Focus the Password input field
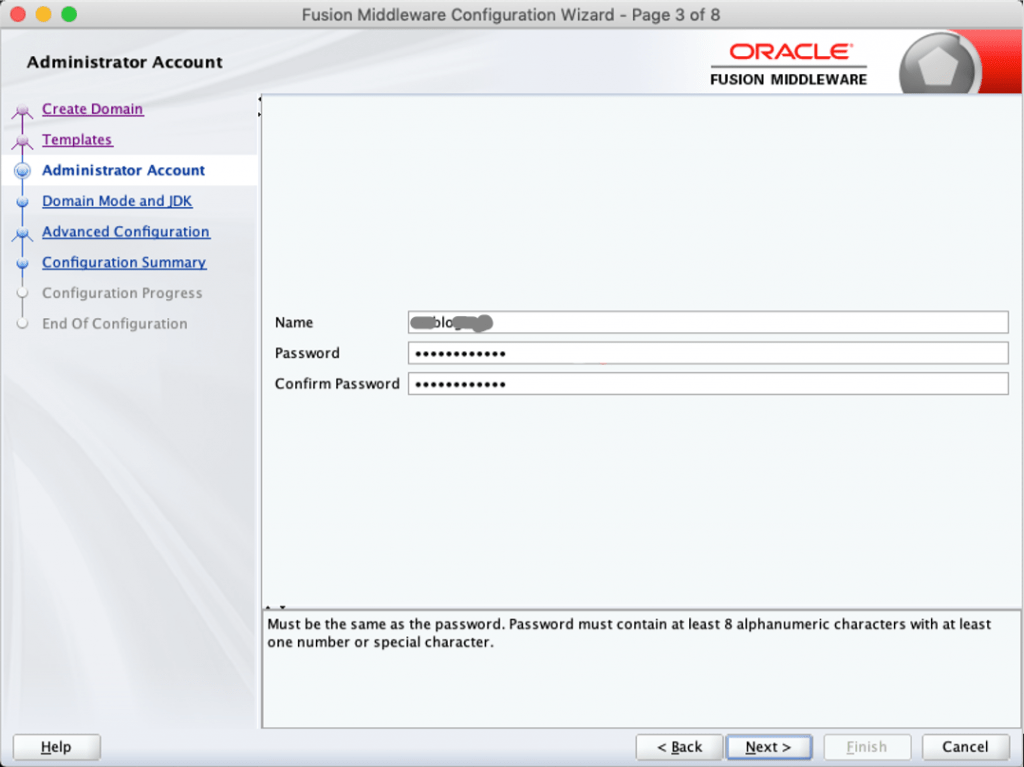Image resolution: width=1024 pixels, height=767 pixels. tap(708, 353)
